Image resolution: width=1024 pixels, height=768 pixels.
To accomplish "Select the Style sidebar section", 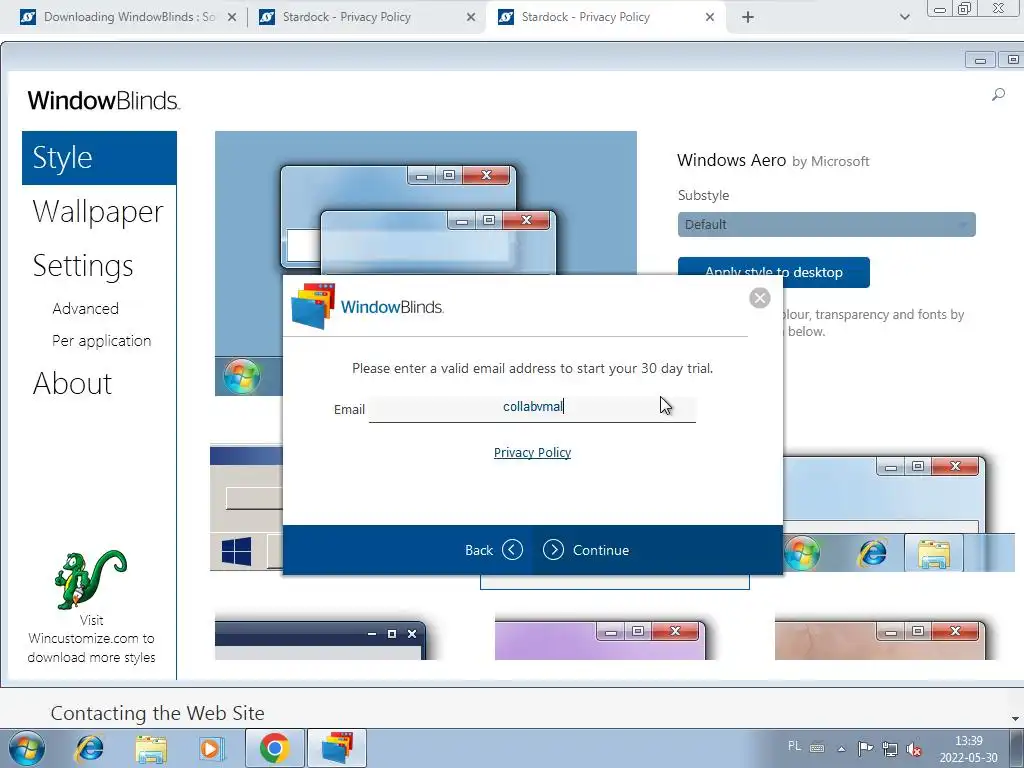I will coord(99,158).
